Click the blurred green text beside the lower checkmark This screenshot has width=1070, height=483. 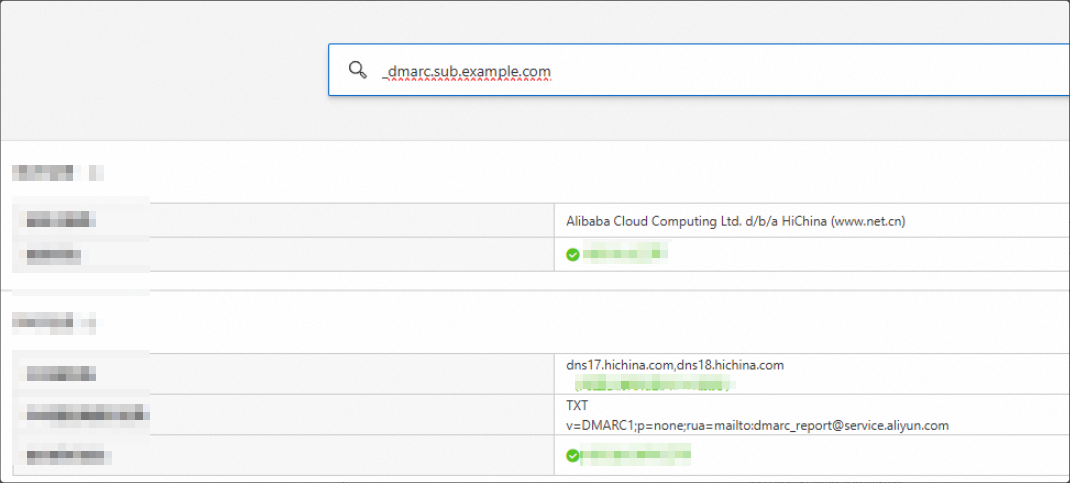coord(636,456)
